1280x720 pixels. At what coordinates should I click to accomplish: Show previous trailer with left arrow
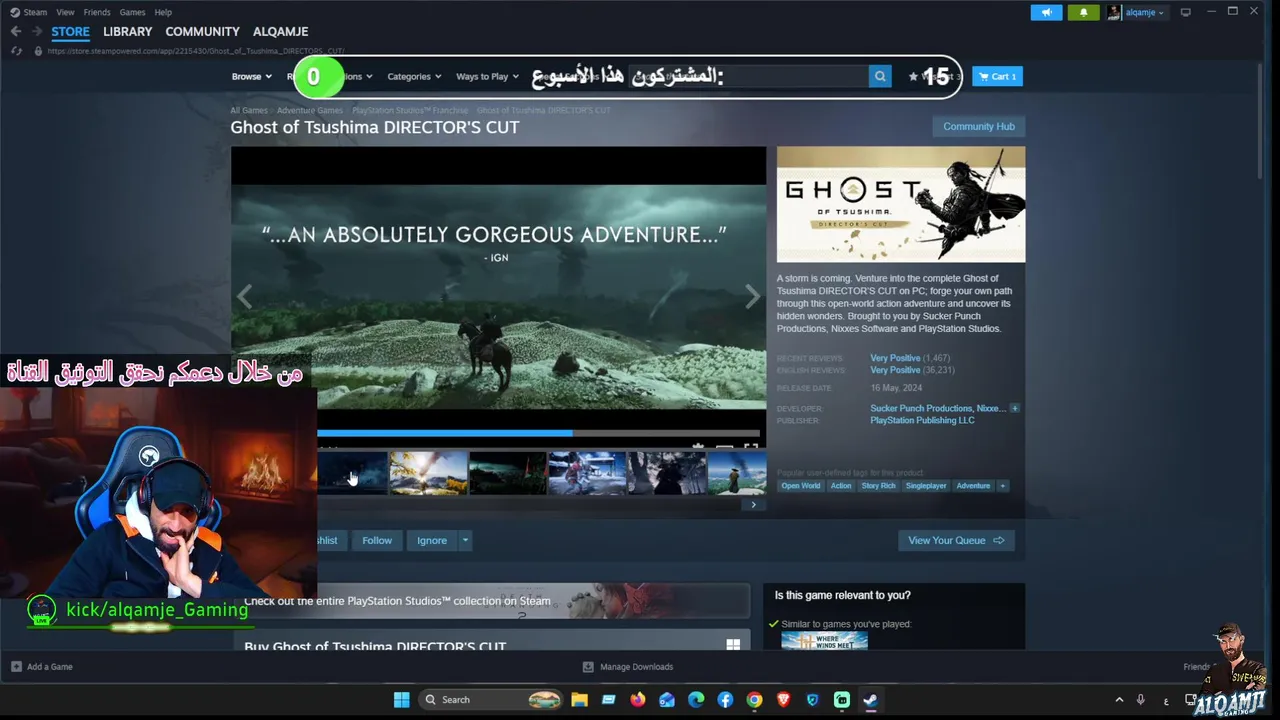[x=244, y=296]
